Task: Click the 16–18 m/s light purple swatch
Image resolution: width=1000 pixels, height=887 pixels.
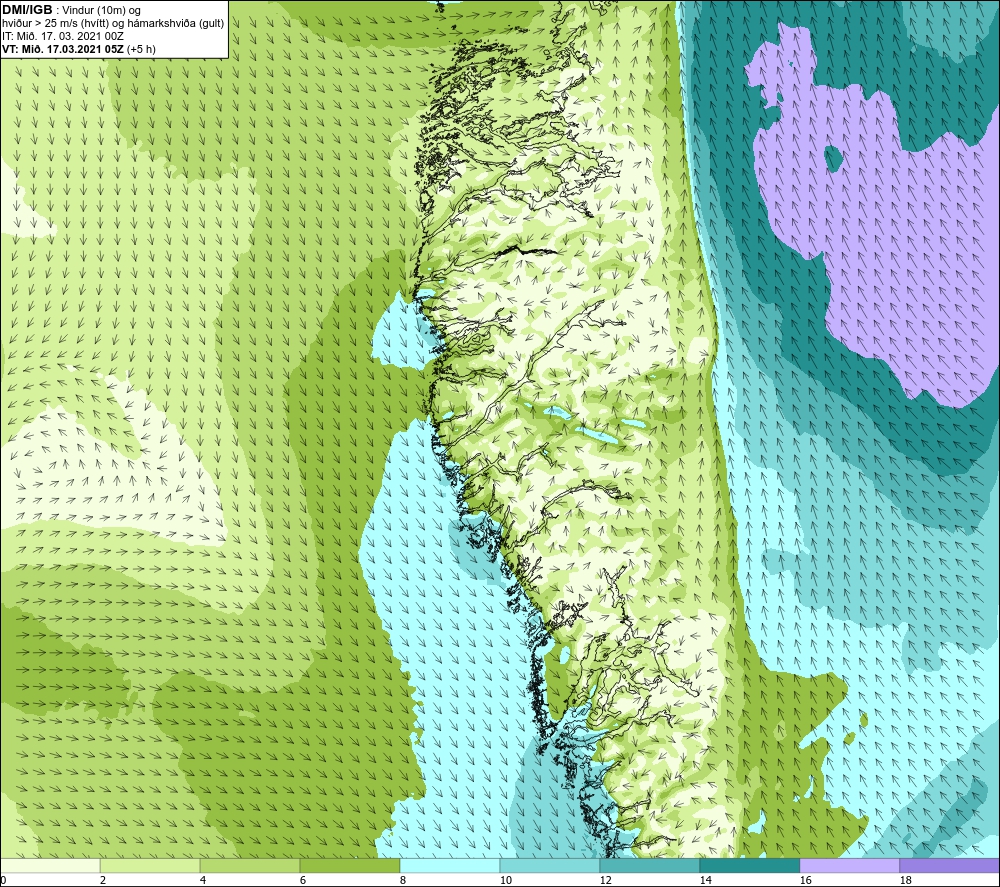Action: 849,865
